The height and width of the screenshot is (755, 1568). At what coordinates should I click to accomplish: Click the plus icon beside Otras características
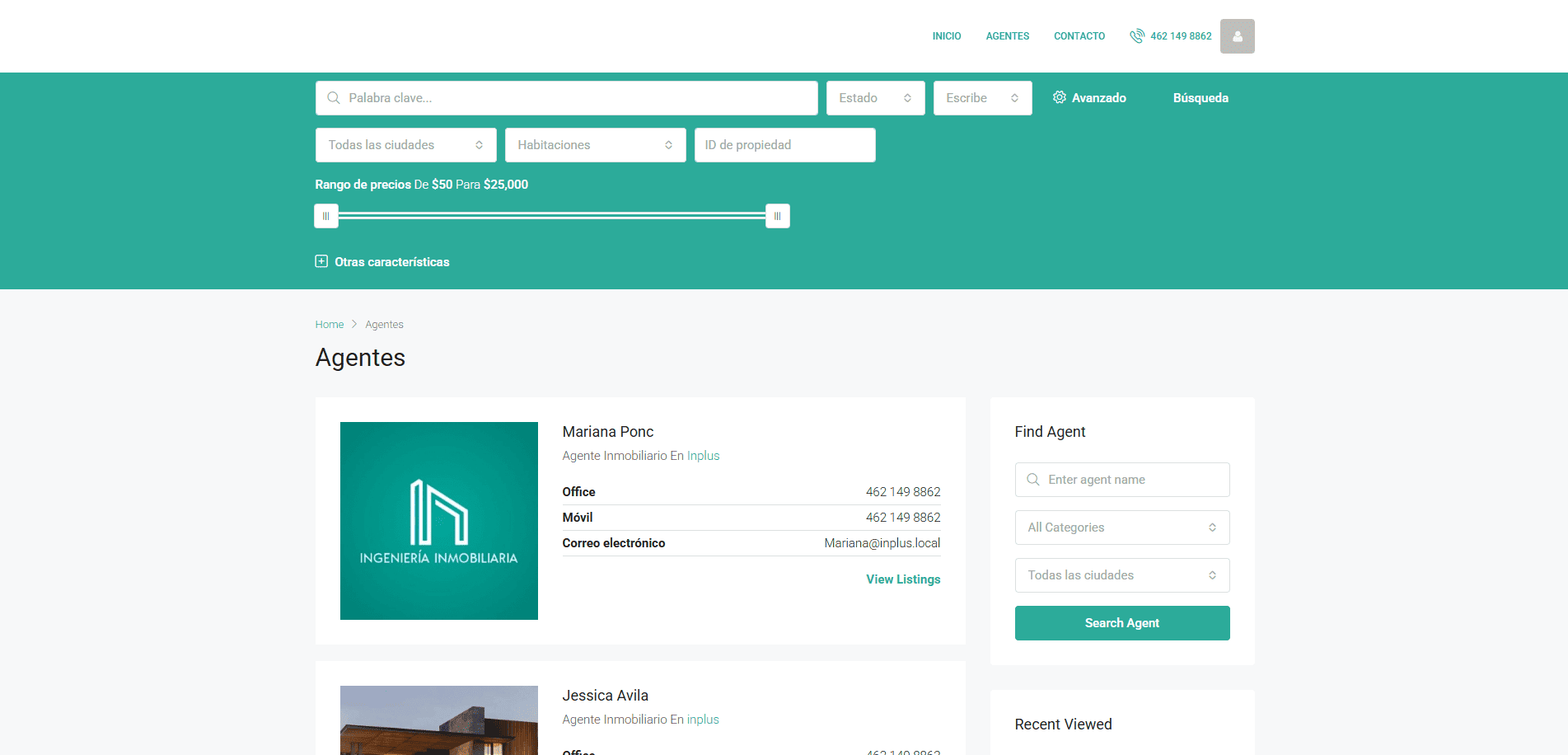321,261
